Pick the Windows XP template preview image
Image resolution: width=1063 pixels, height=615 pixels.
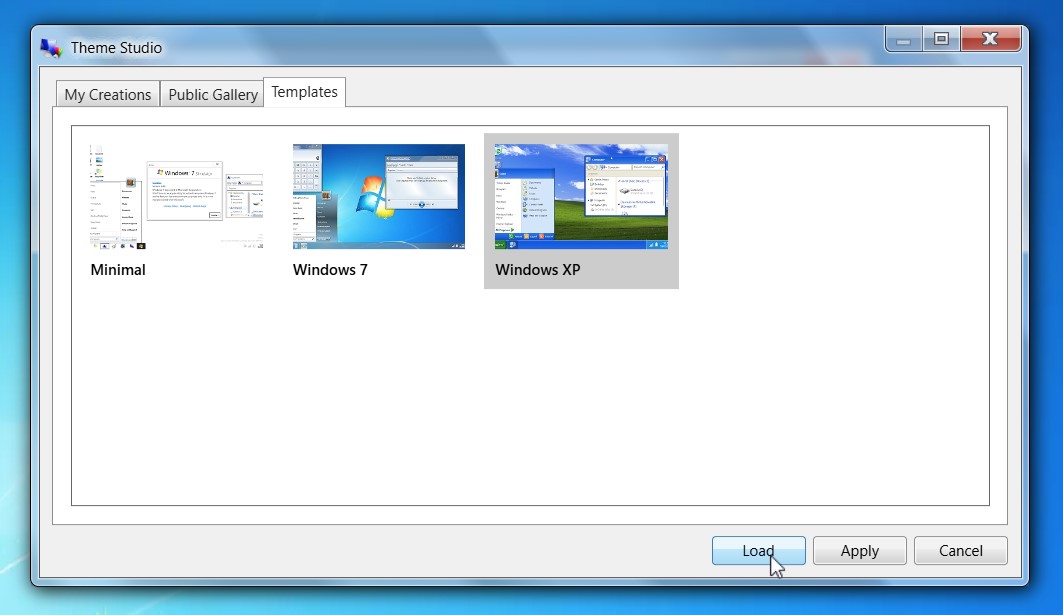tap(581, 196)
